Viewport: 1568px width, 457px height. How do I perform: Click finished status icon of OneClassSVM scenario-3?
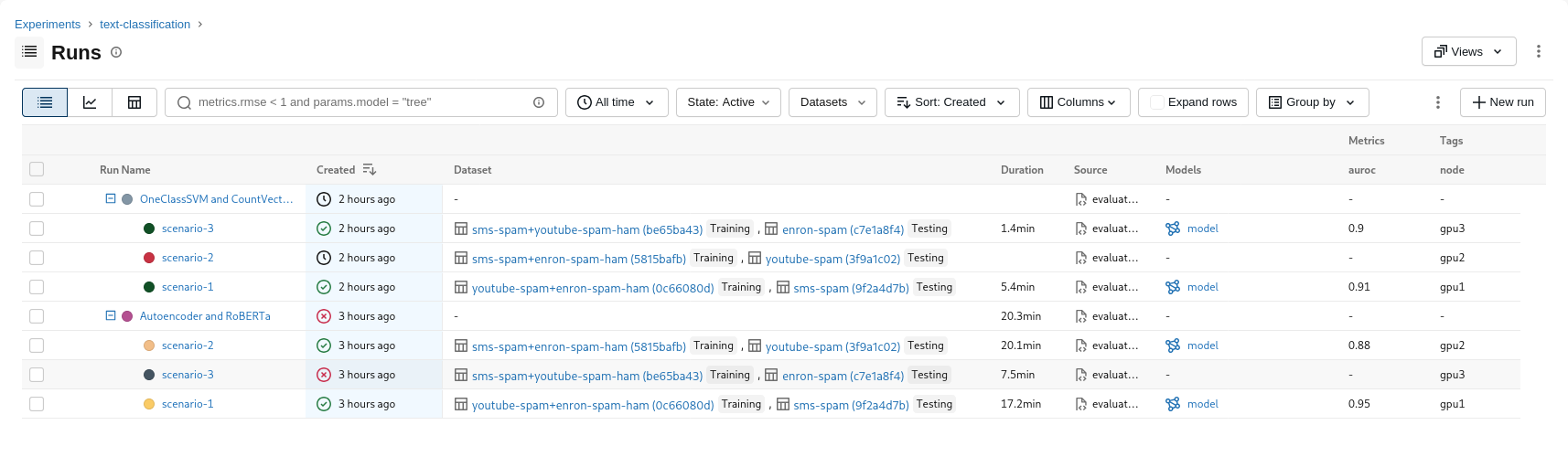click(x=324, y=228)
